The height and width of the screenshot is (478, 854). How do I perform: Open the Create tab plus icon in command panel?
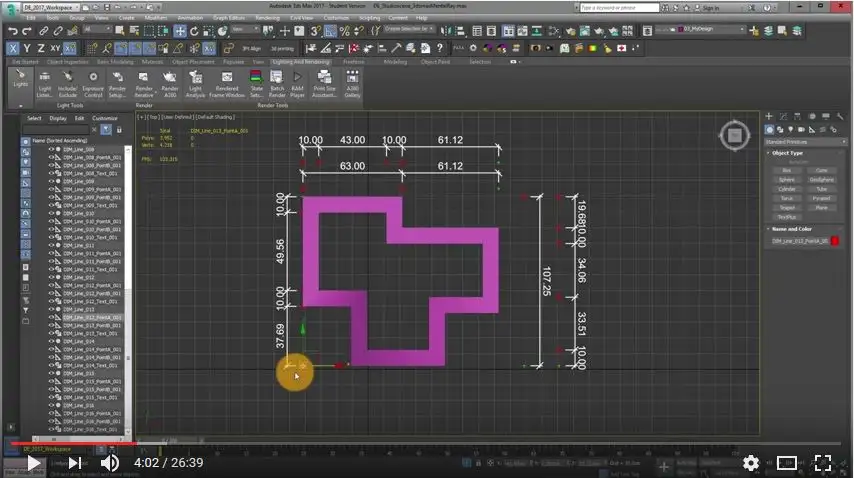tap(769, 116)
